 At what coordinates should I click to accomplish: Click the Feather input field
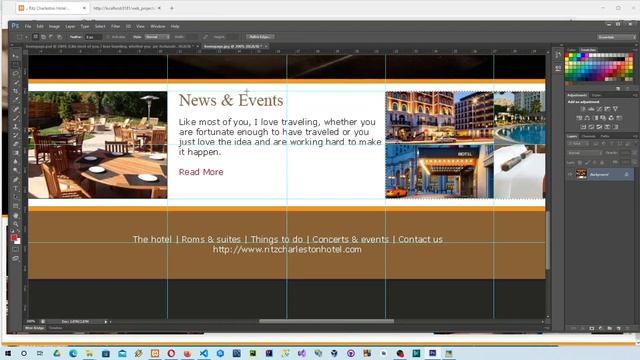pos(93,37)
